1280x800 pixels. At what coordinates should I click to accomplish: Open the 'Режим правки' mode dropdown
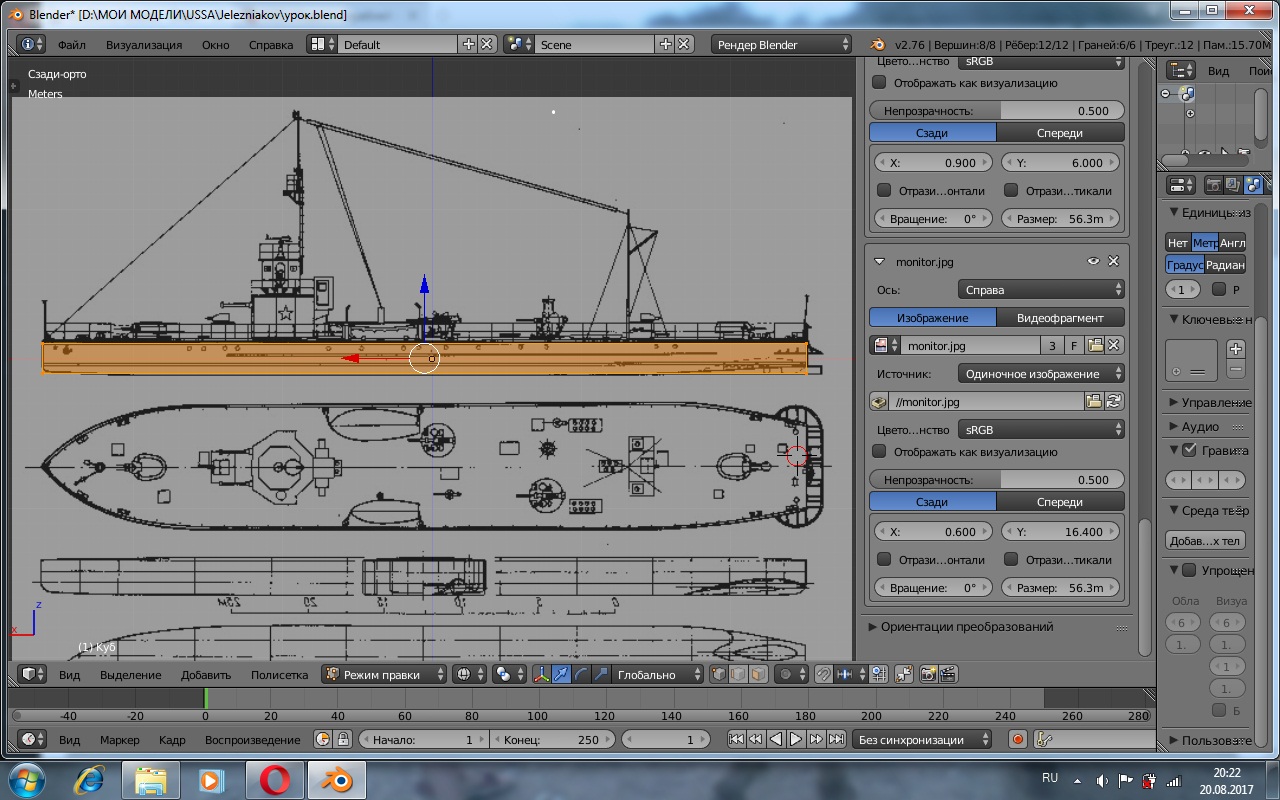point(385,675)
